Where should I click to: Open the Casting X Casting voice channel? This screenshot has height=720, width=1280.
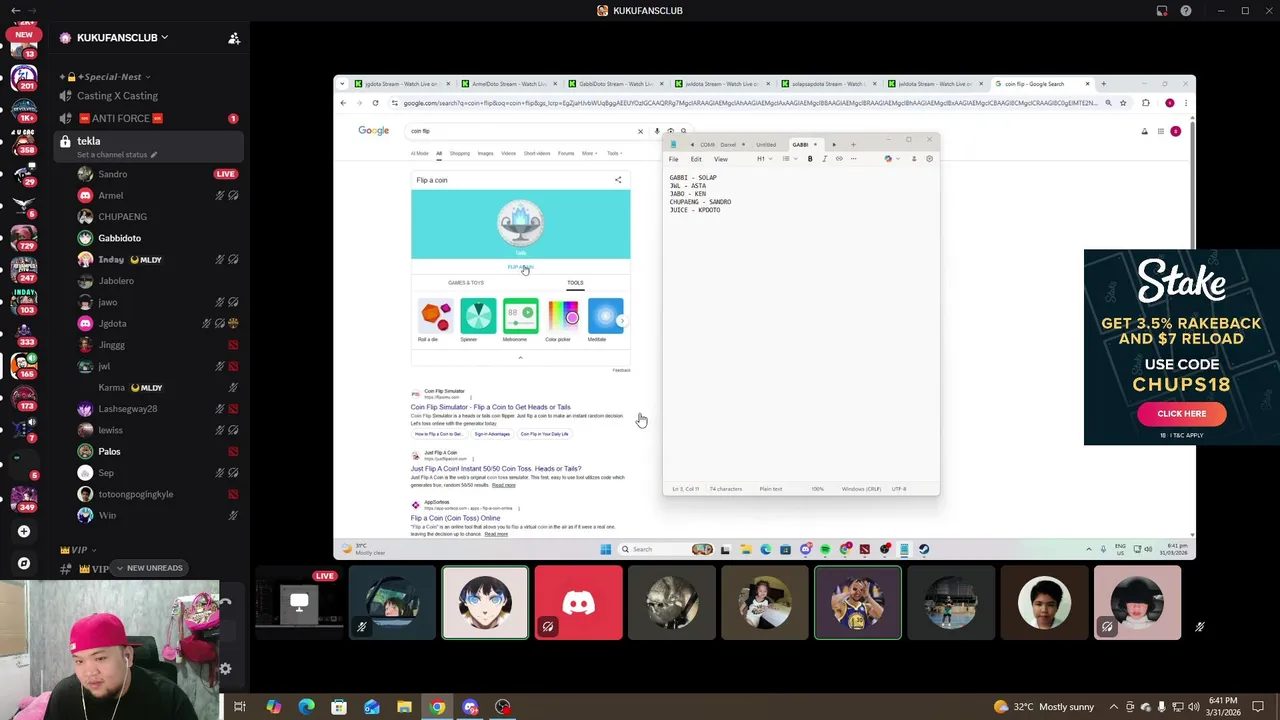coord(117,96)
